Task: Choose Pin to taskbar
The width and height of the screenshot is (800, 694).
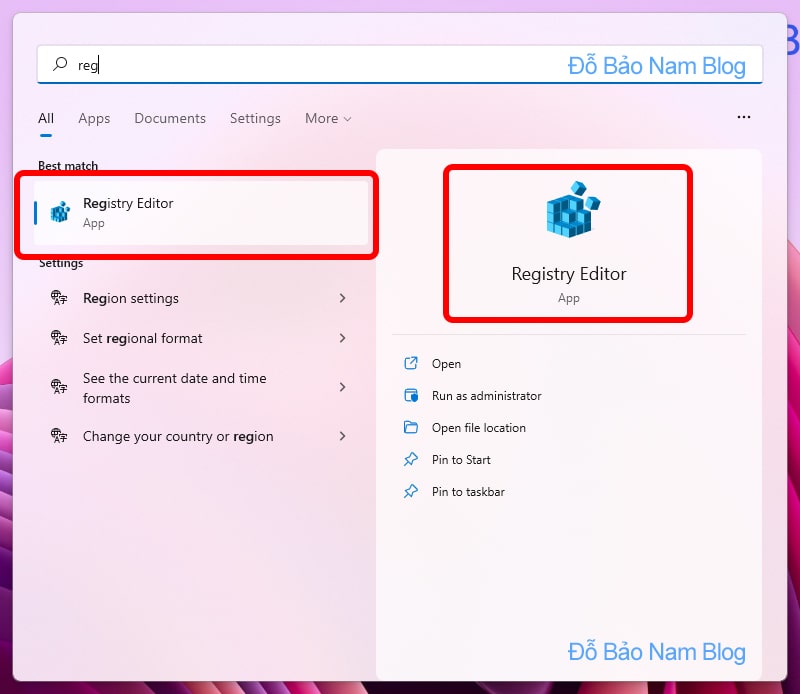Action: (468, 492)
